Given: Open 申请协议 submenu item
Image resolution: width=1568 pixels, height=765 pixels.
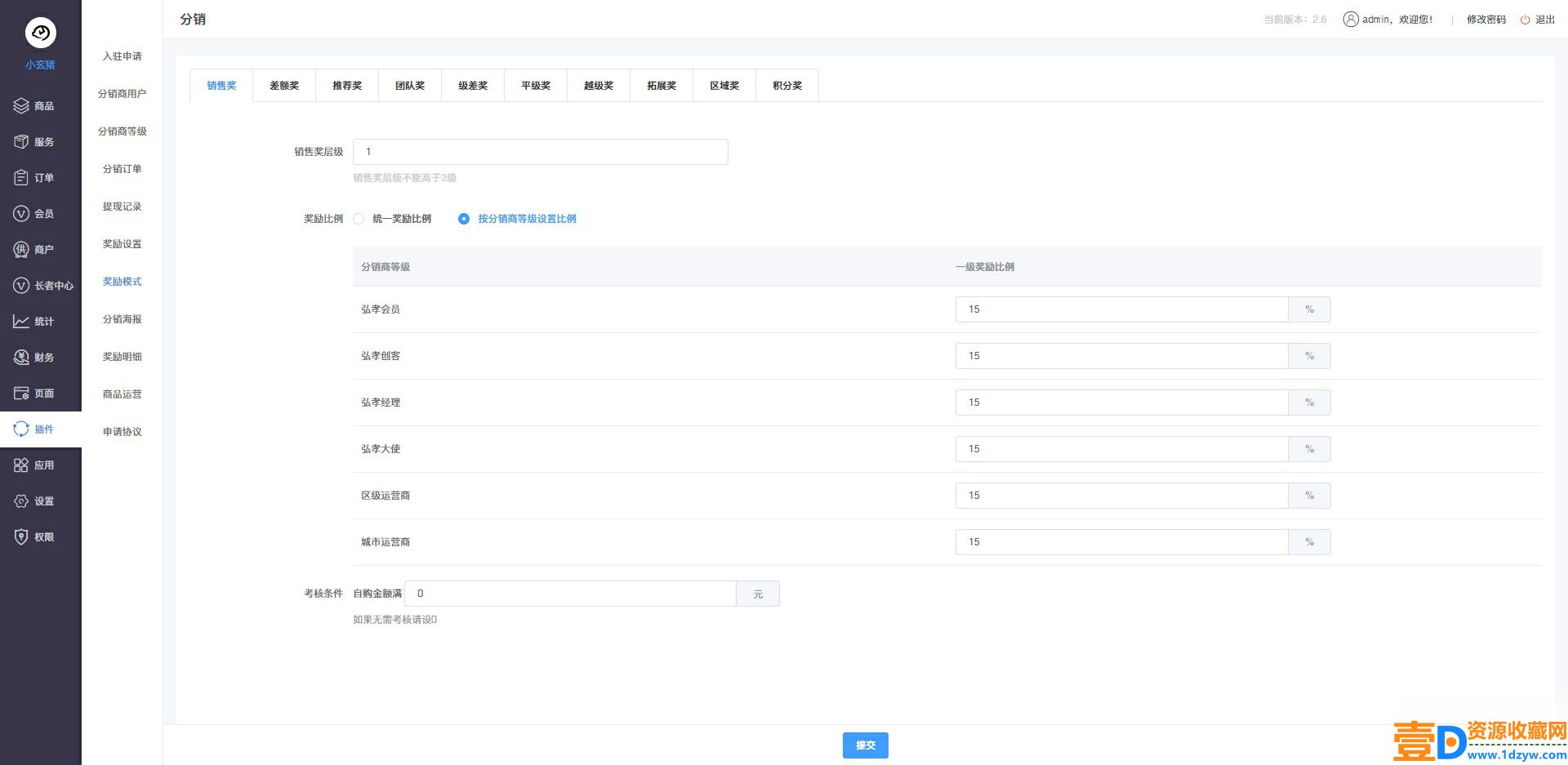Looking at the screenshot, I should tap(122, 432).
